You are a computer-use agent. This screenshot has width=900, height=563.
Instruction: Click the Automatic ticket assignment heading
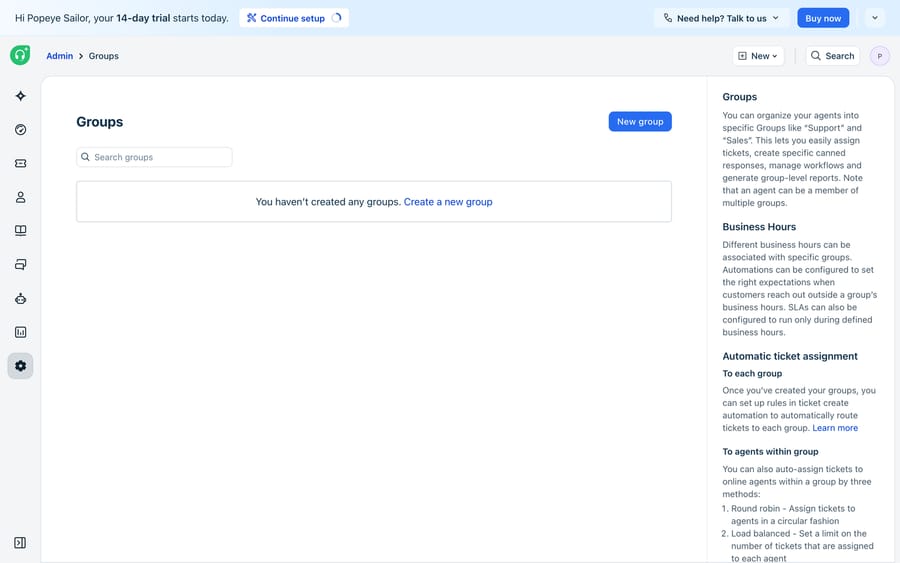pyautogui.click(x=790, y=356)
